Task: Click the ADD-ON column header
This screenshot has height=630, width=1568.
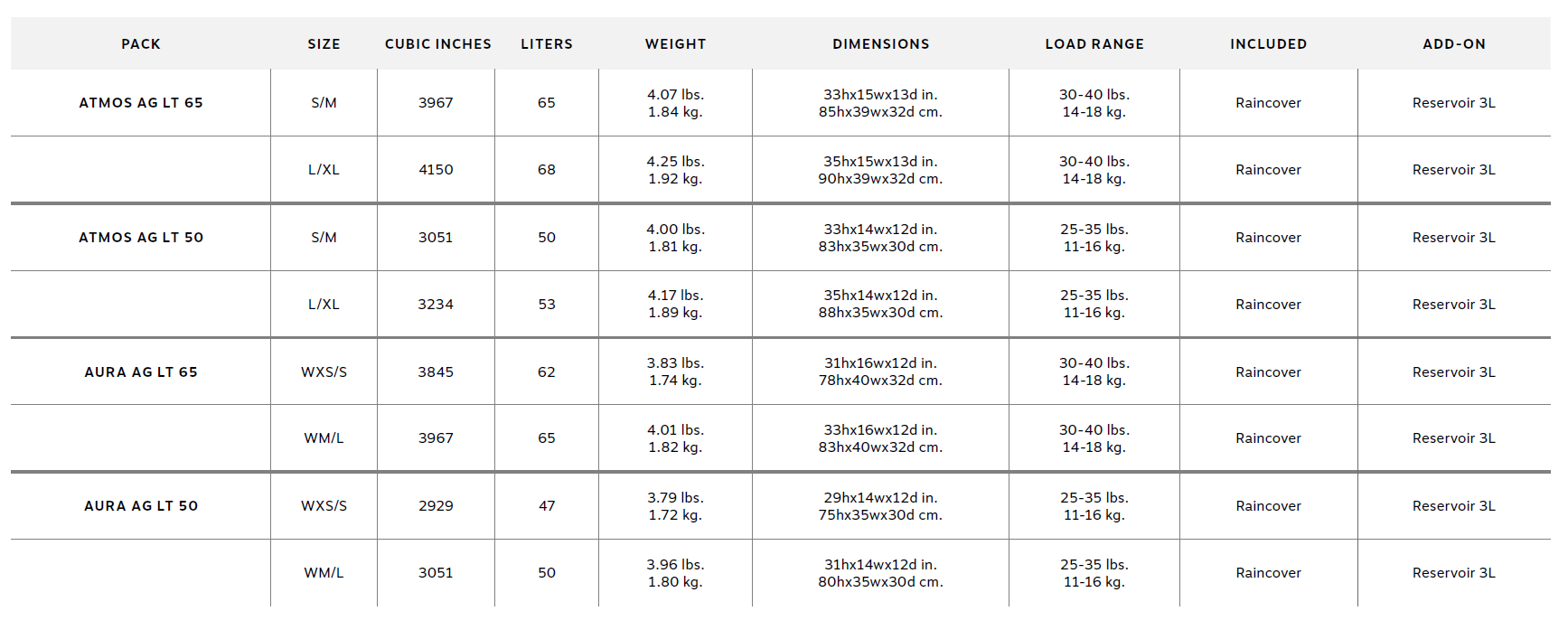Action: point(1453,44)
